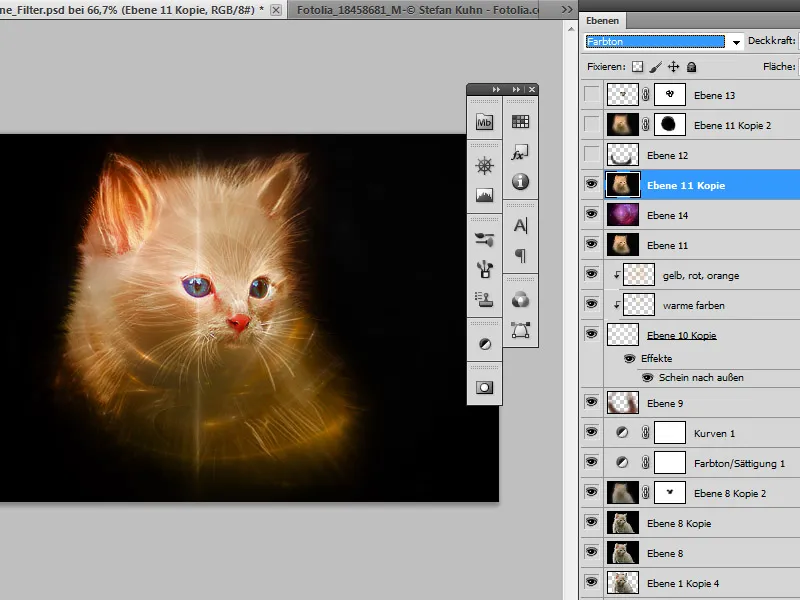Image resolution: width=800 pixels, height=600 pixels.
Task: Open the Histogram panel icon
Action: pos(485,195)
